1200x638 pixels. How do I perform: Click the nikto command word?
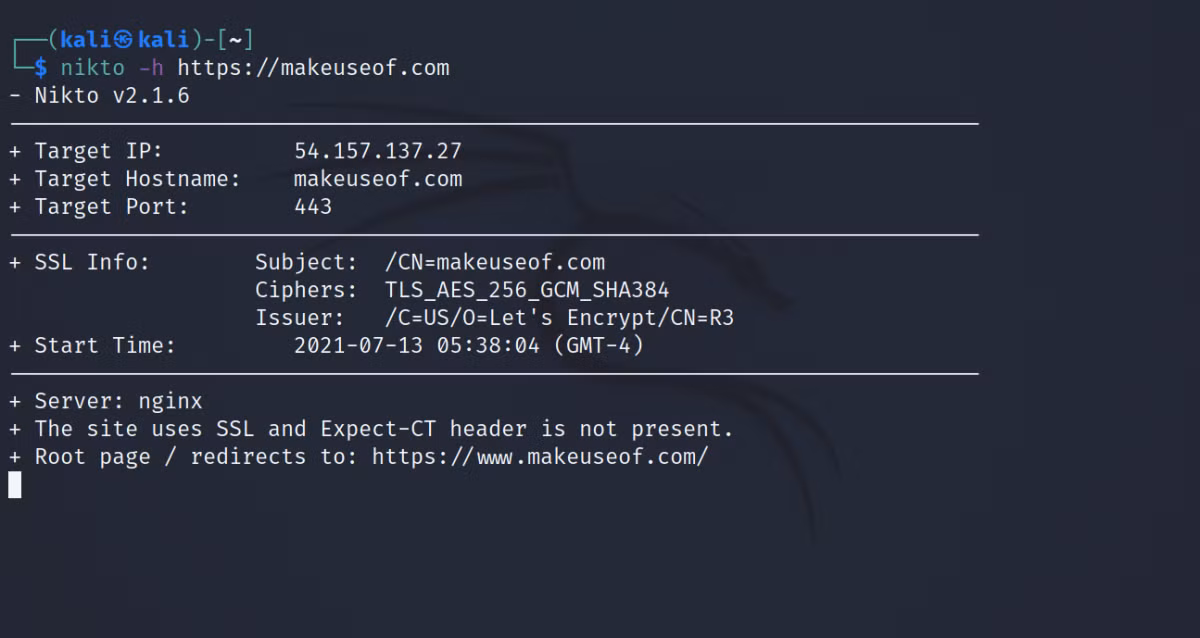point(92,68)
